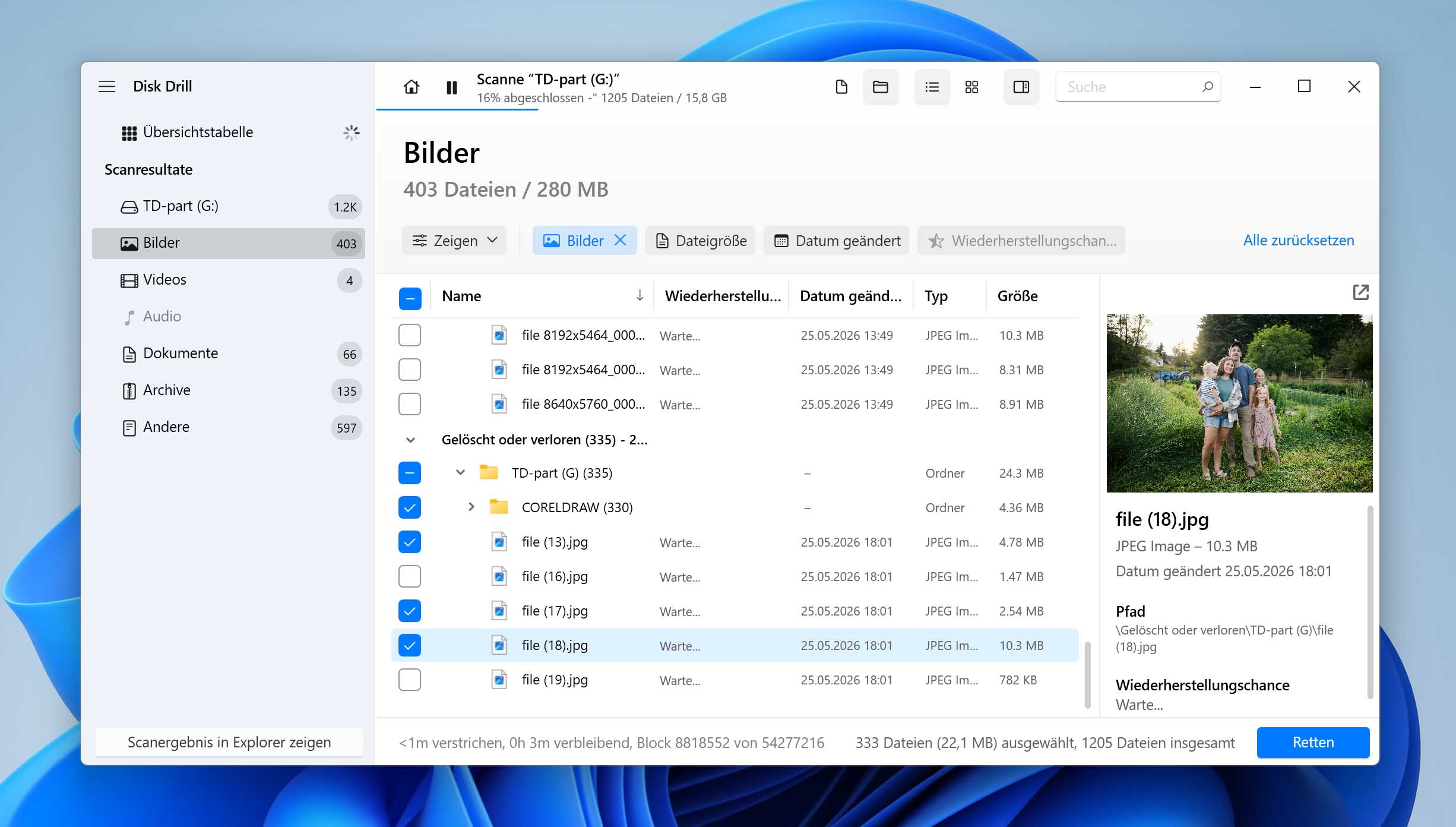Screen dimensions: 1456x827
Task: Check file (19).jpg checkbox
Action: point(410,680)
